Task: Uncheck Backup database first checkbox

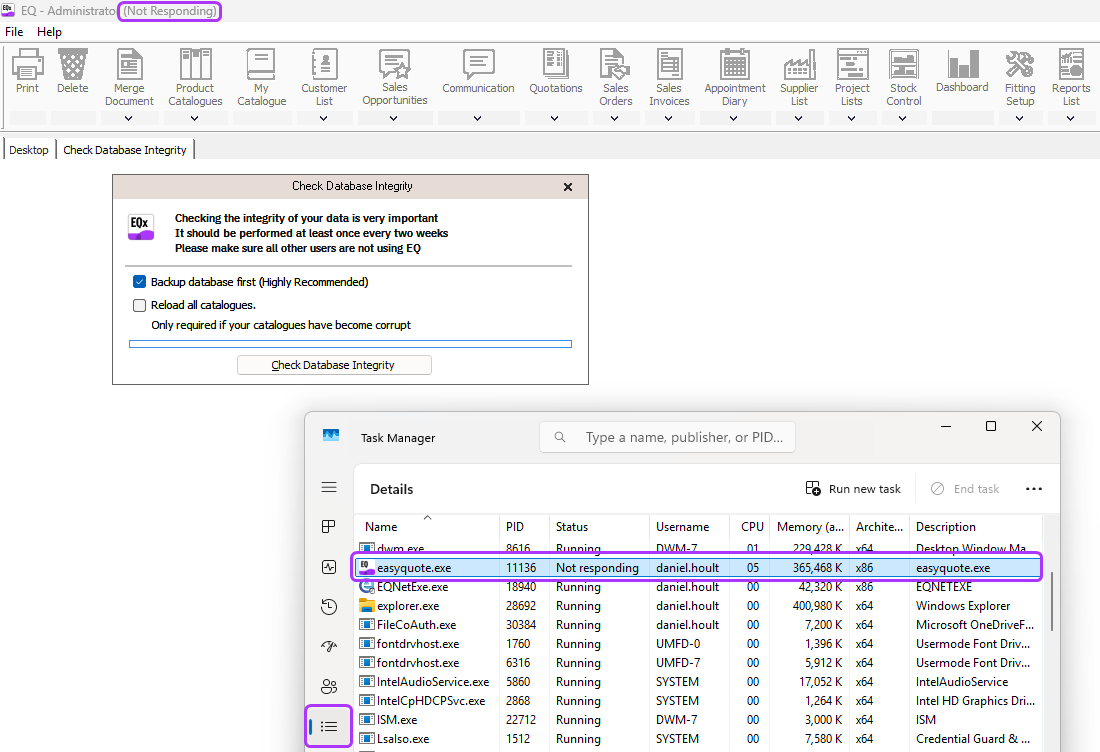Action: (x=140, y=282)
